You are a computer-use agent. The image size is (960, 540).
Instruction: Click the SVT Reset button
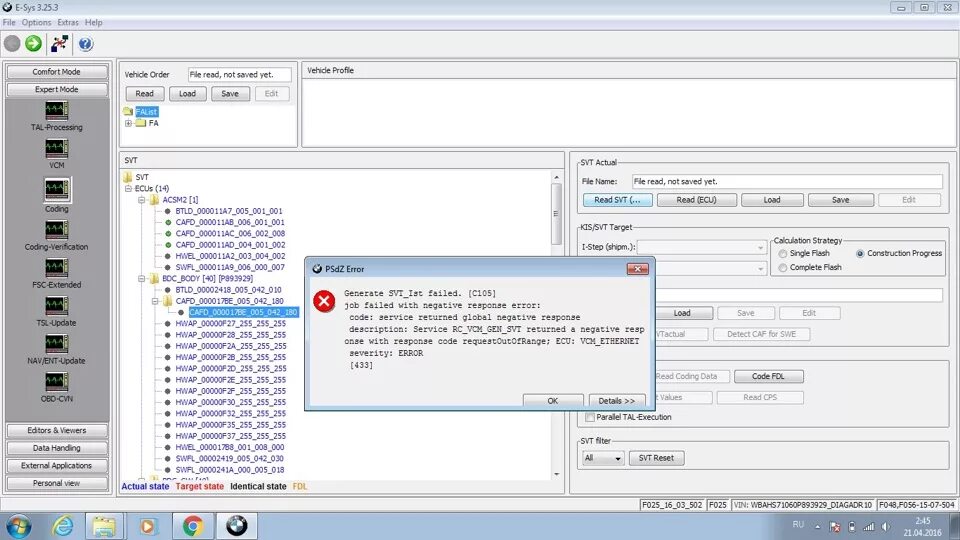click(x=656, y=458)
